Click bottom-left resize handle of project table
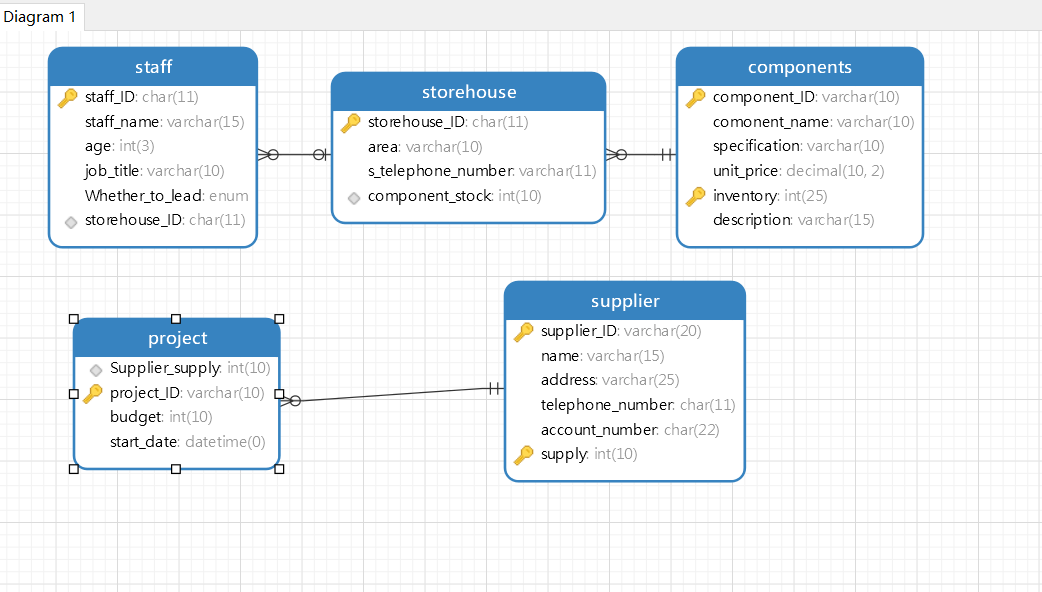The height and width of the screenshot is (592, 1042). (74, 469)
